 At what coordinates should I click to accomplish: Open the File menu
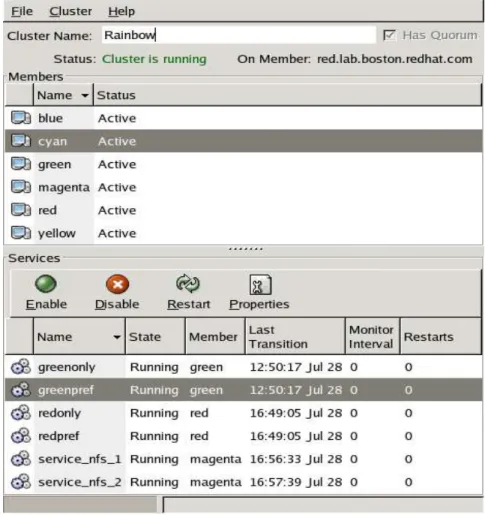point(22,11)
